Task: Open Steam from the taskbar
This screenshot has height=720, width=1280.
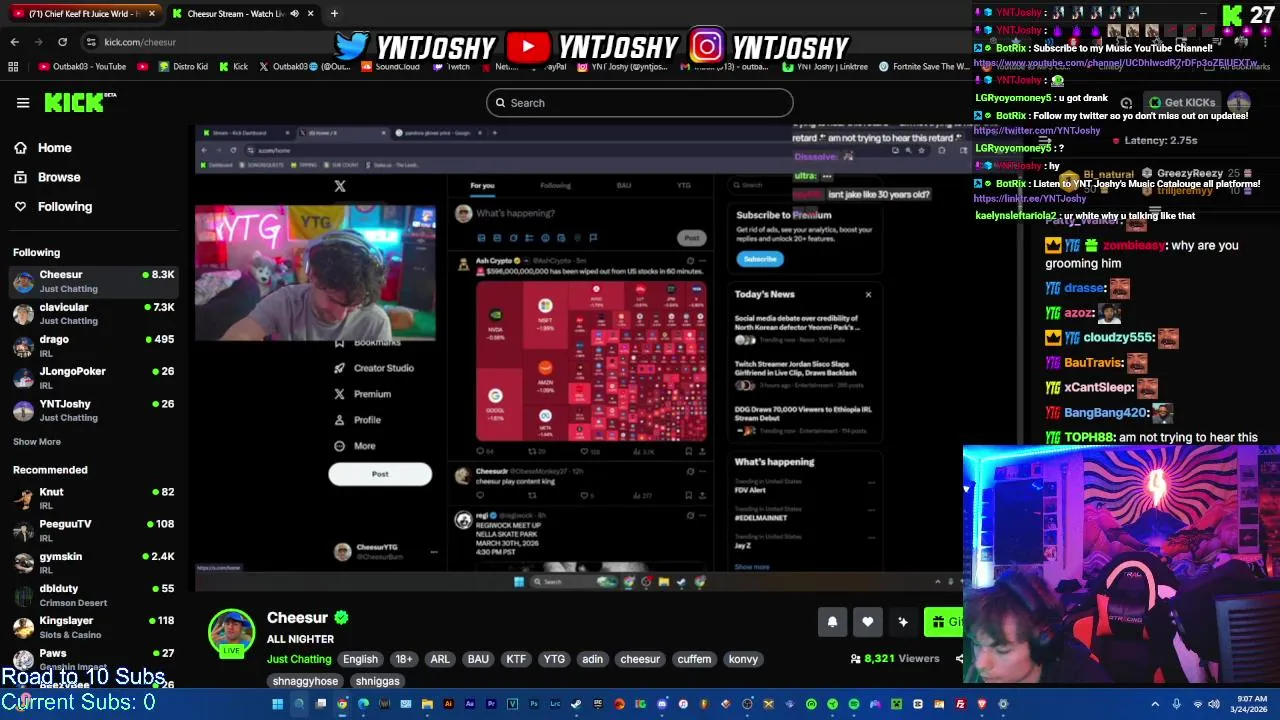Action: click(x=576, y=704)
